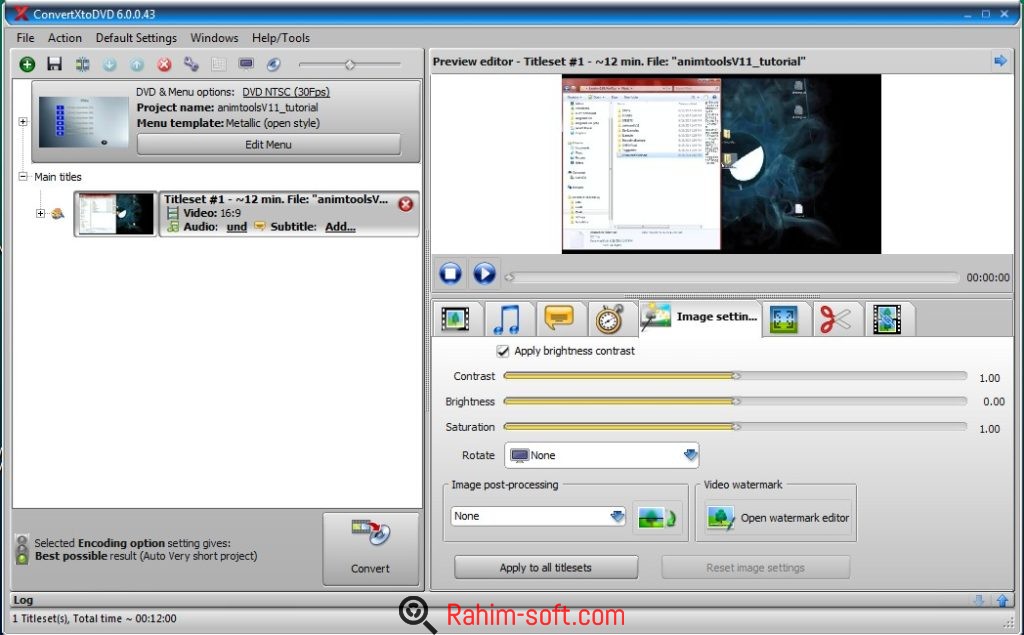Screen dimensions: 1024x635
Task: Move titleset up with up arrow icon
Action: [x=136, y=64]
